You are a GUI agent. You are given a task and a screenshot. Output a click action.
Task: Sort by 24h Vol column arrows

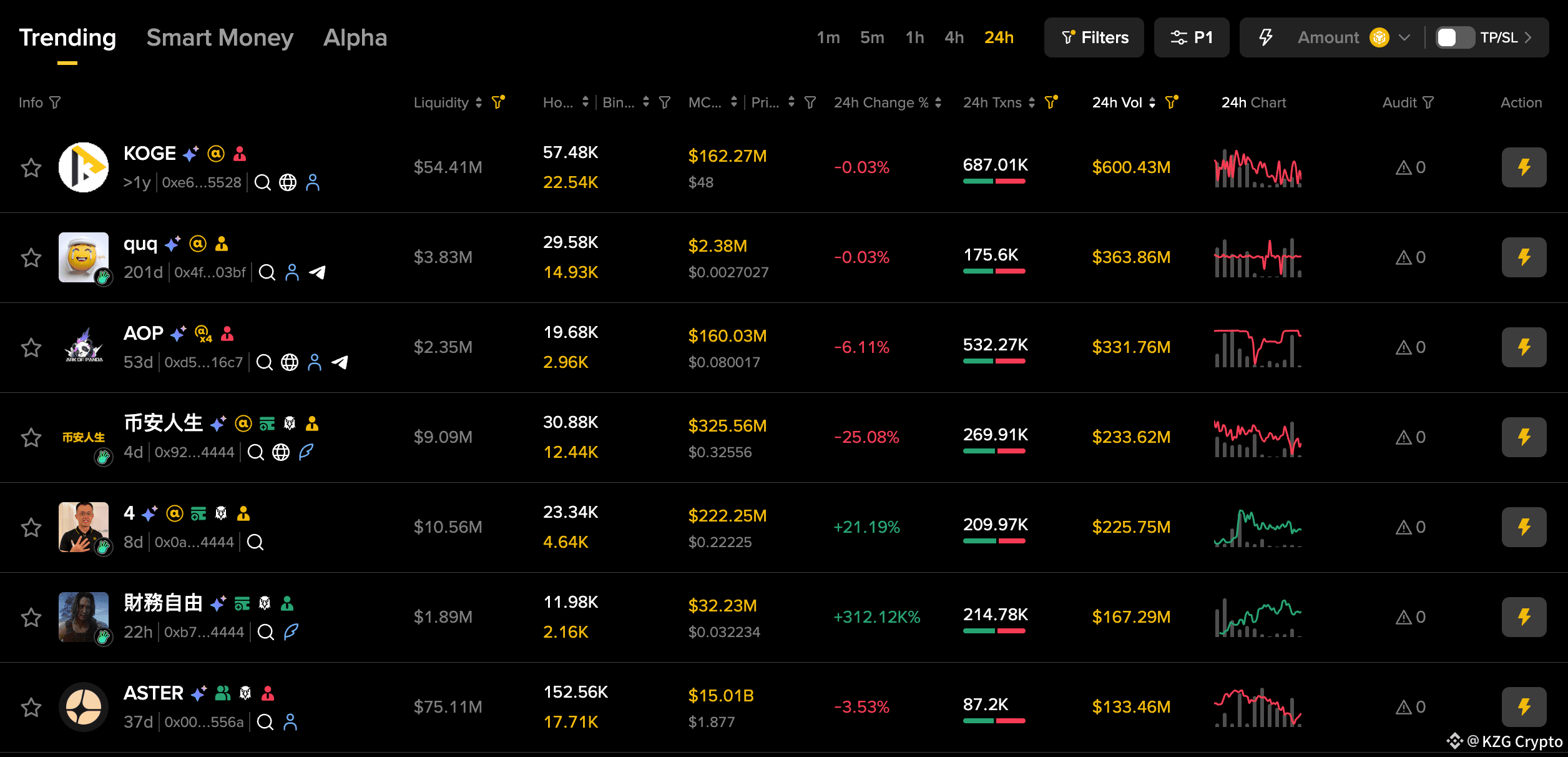click(x=1152, y=102)
